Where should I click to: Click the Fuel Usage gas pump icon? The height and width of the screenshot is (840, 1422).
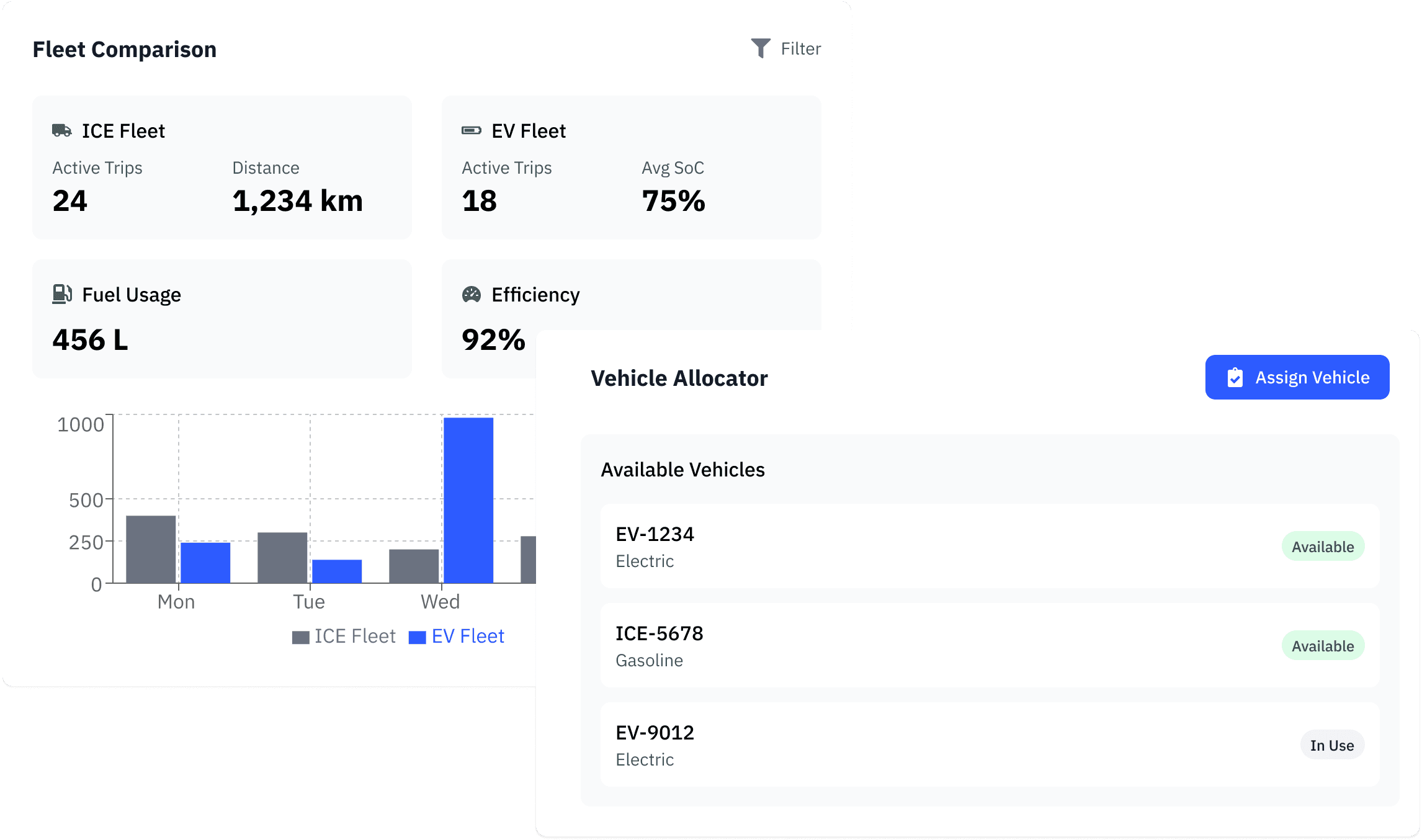(62, 294)
